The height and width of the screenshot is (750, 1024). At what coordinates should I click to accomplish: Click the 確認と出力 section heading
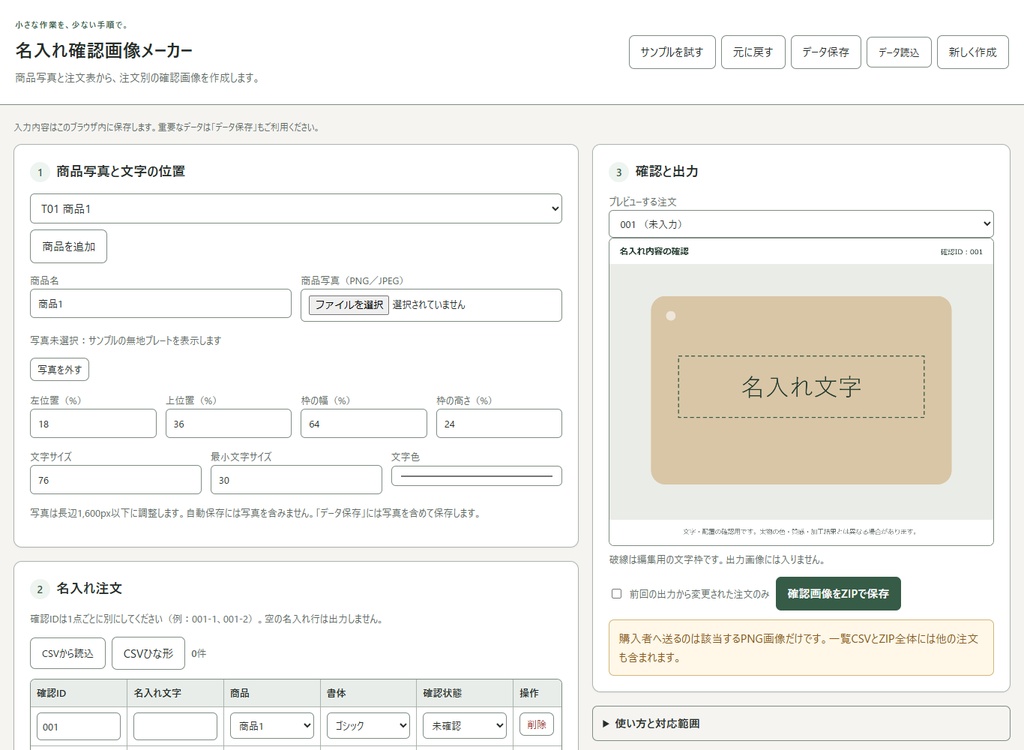[x=667, y=171]
